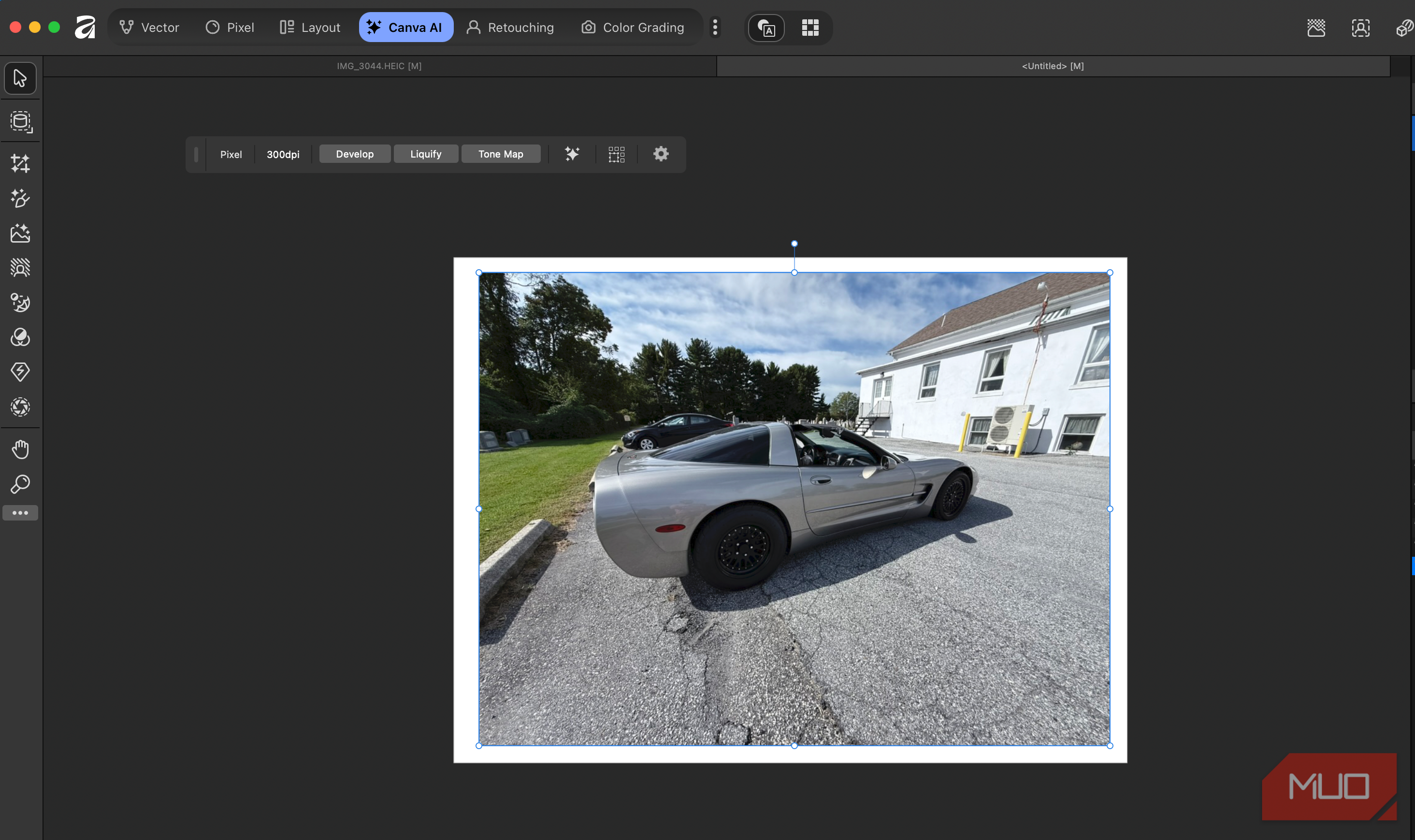Choose the person with hatching background tool

tap(20, 267)
